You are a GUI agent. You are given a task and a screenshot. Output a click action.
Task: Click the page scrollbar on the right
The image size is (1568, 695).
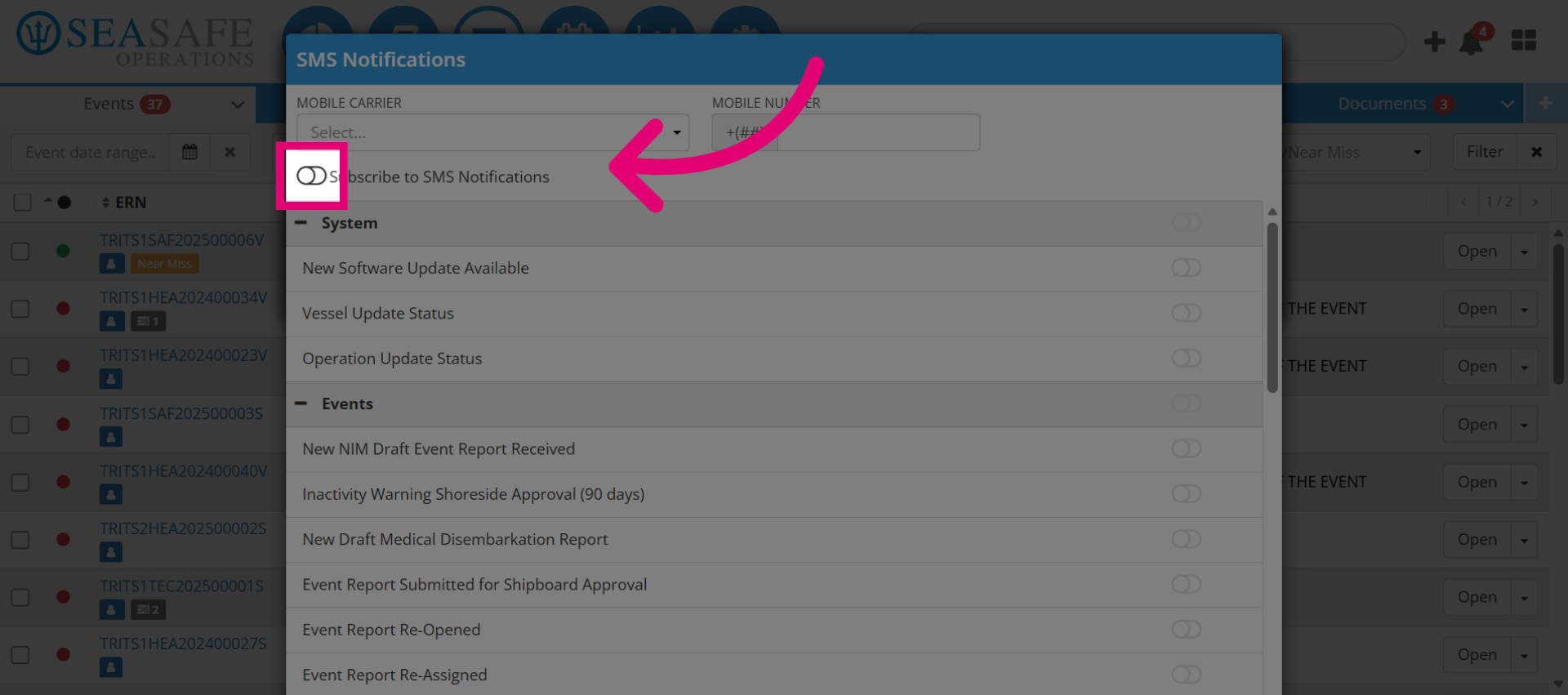pos(1558,314)
